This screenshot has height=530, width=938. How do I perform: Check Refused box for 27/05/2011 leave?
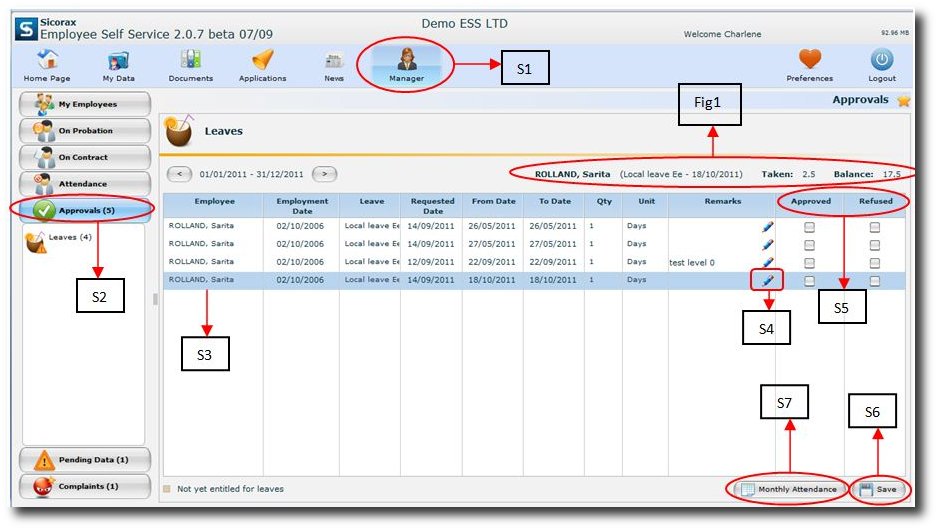click(875, 244)
